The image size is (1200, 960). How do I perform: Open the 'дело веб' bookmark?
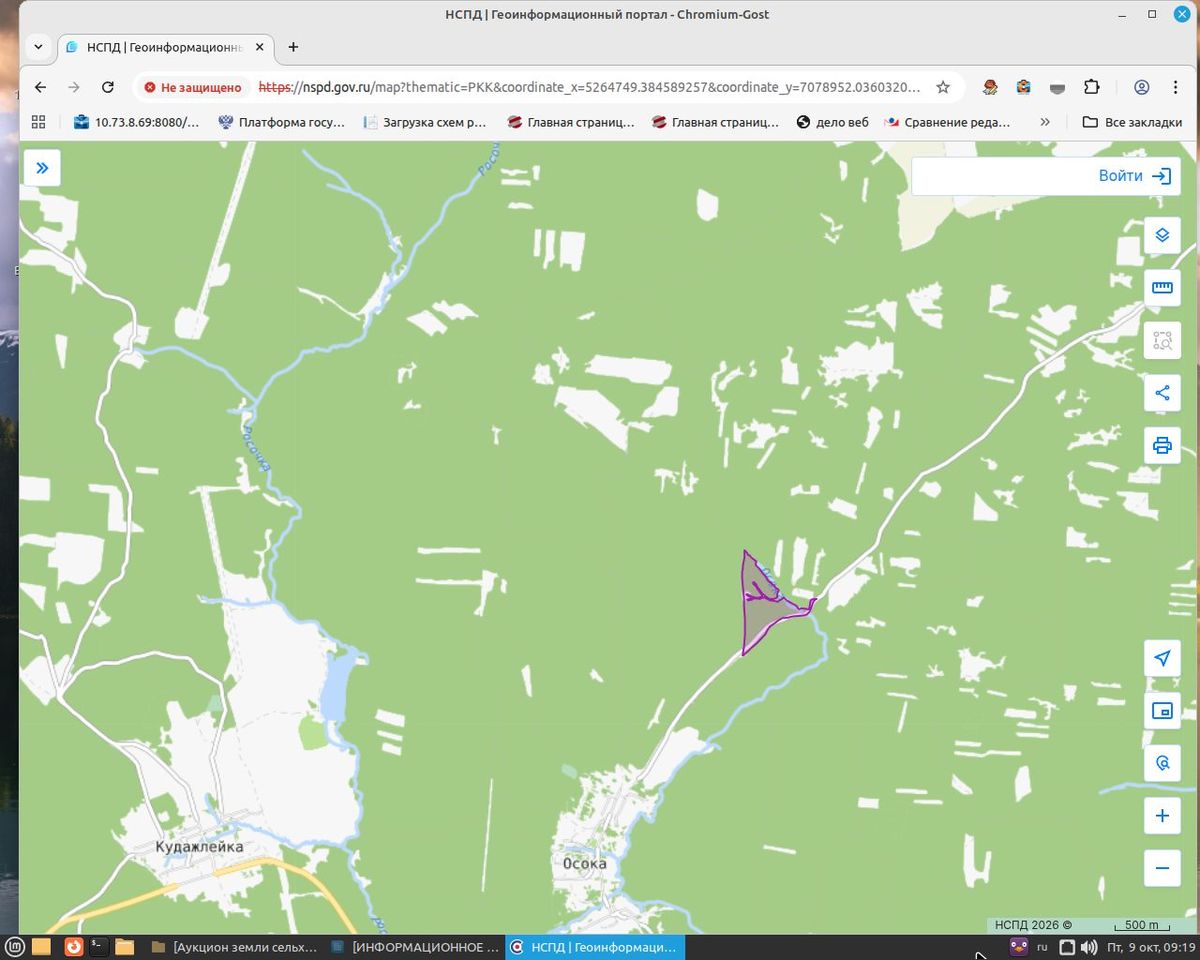pyautogui.click(x=832, y=122)
